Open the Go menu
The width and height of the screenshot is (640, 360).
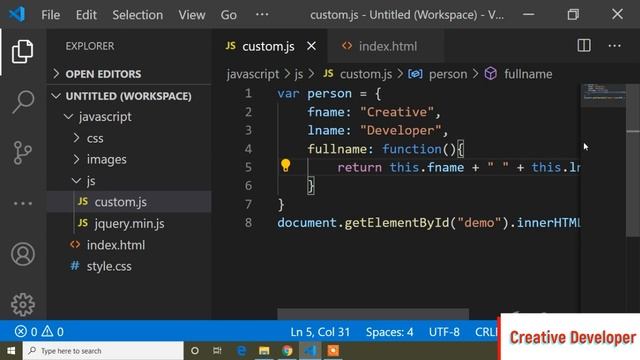point(229,15)
